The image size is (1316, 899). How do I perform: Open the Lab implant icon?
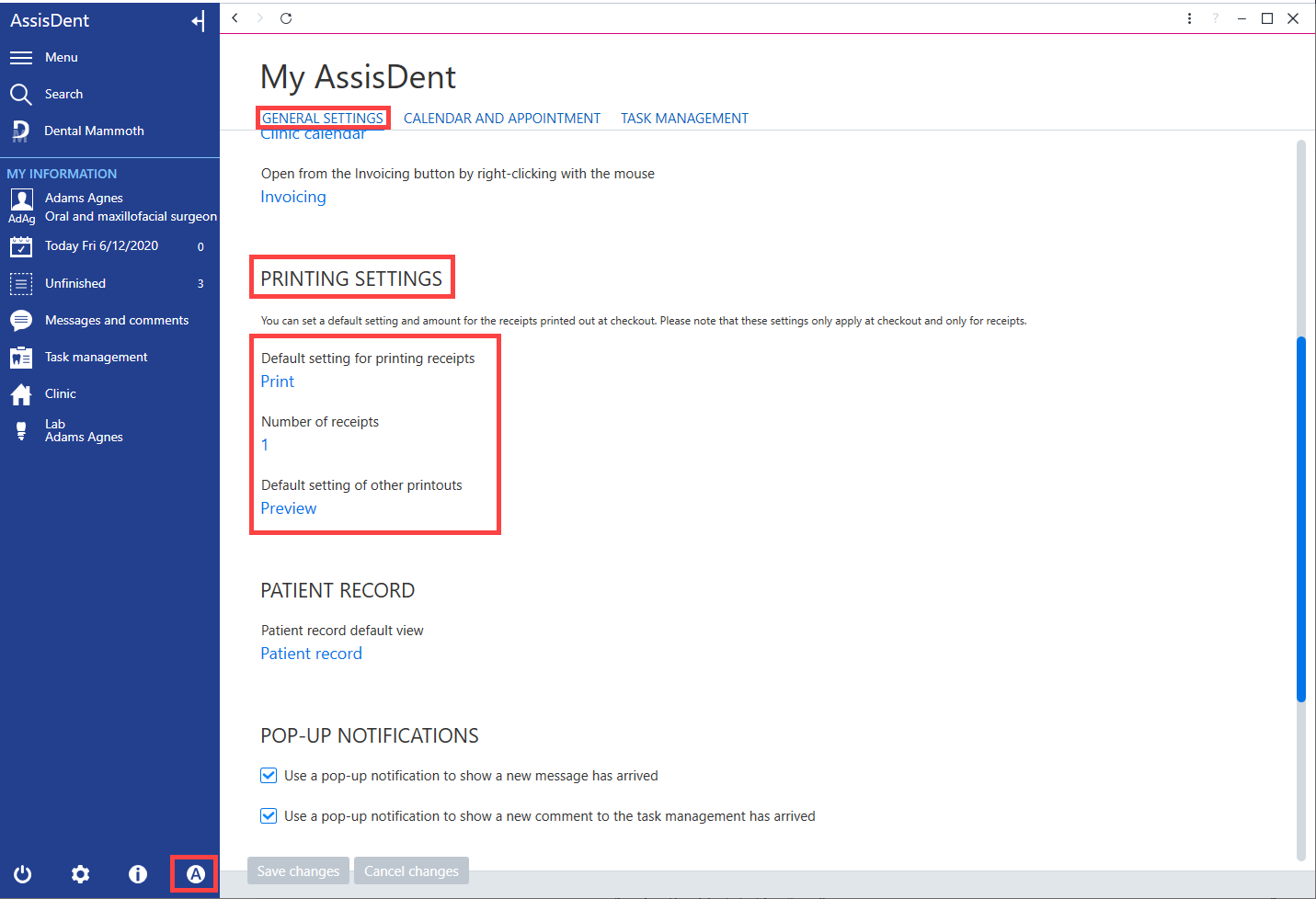(x=21, y=431)
